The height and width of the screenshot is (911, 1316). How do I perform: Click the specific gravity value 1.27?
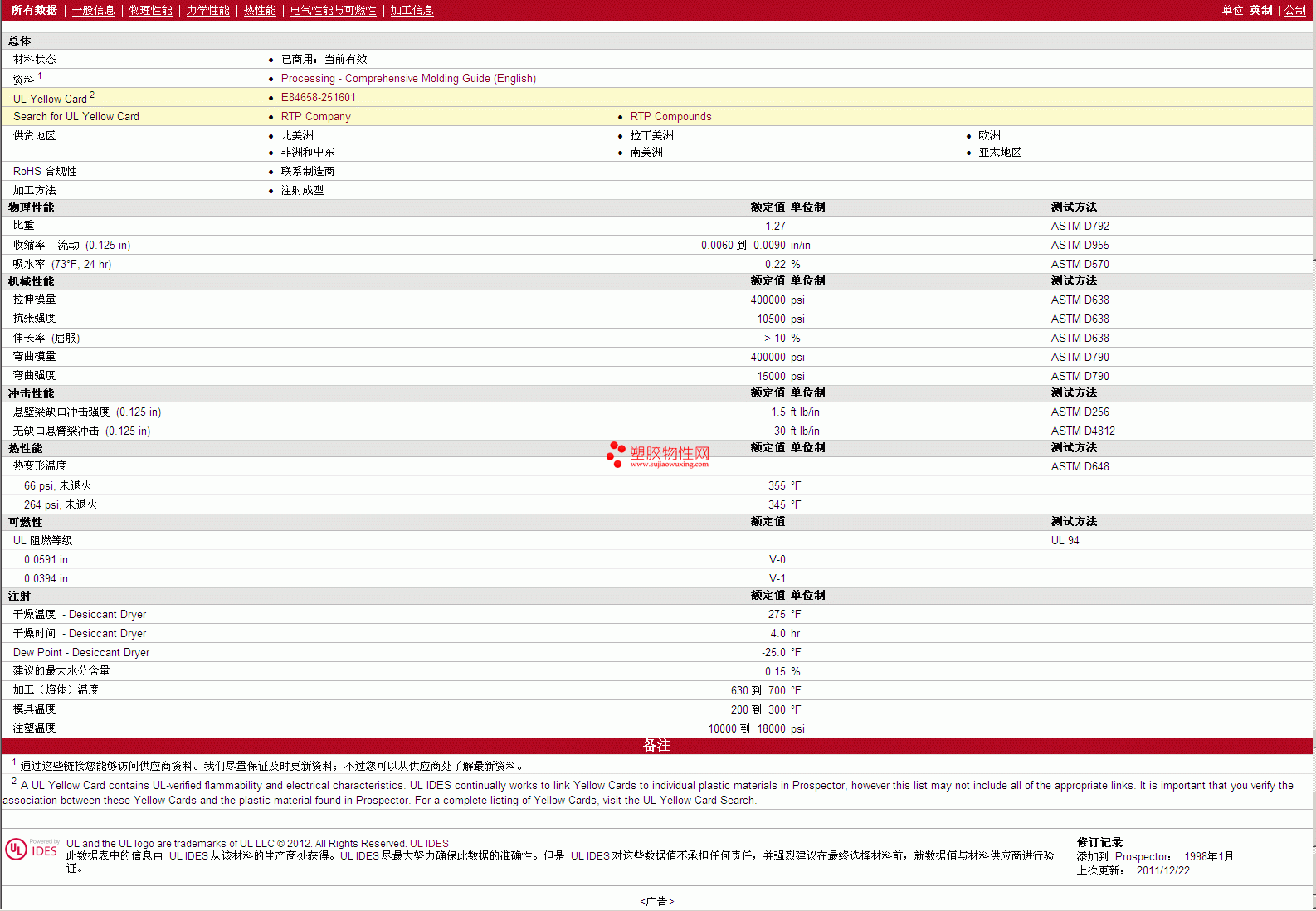click(775, 226)
